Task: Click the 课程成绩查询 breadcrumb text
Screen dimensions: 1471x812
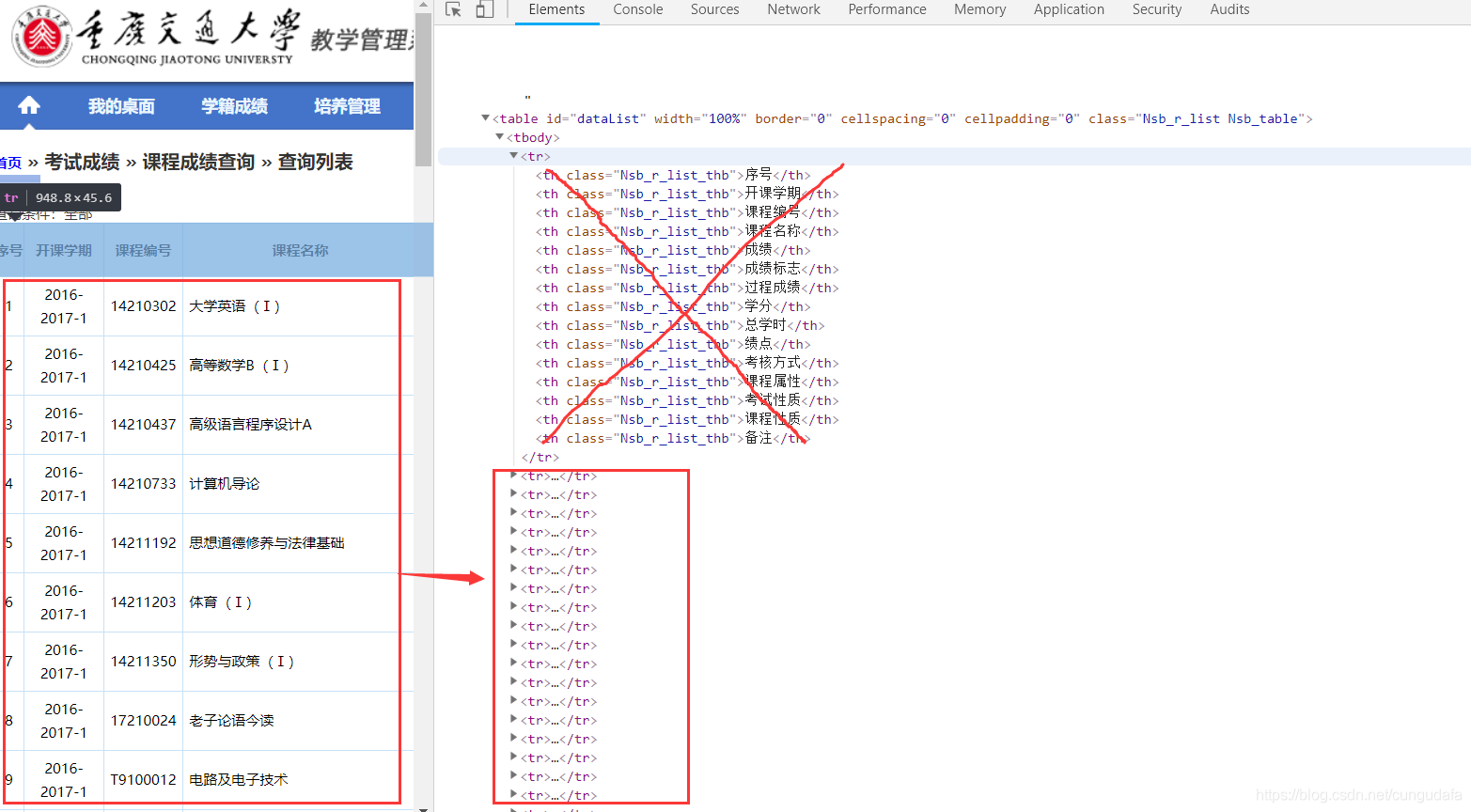Action: tap(198, 162)
